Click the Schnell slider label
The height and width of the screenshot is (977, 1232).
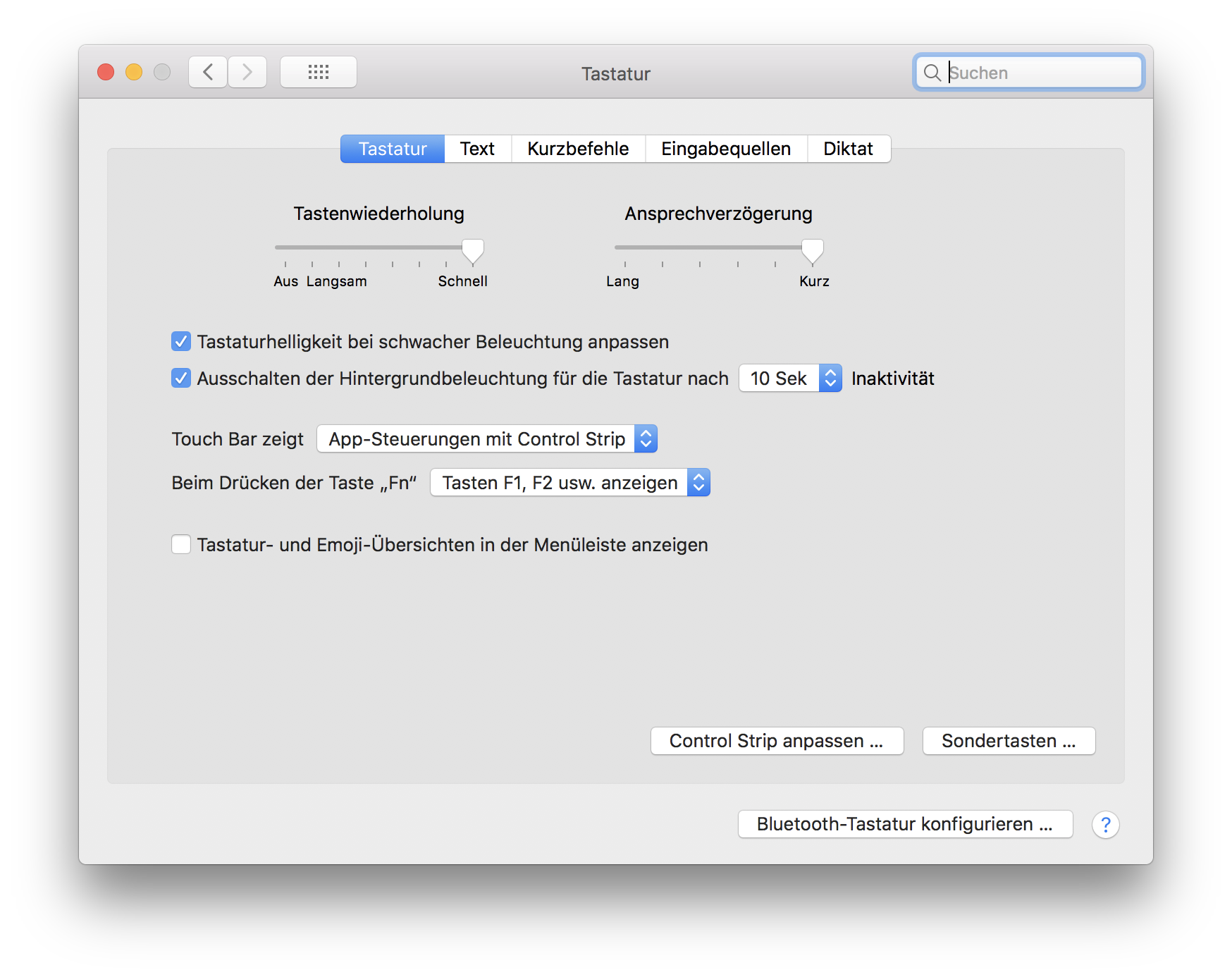[462, 281]
